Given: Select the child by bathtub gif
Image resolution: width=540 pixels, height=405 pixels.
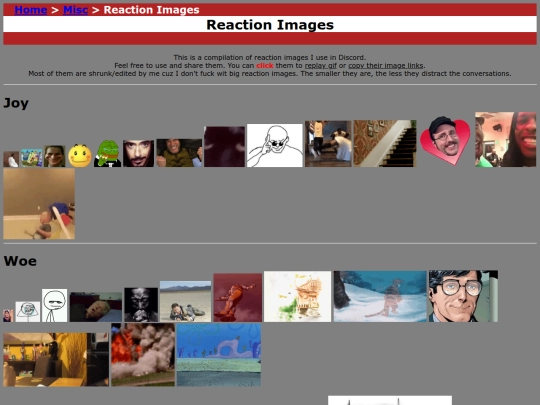Looking at the screenshot, I should coord(39,204).
